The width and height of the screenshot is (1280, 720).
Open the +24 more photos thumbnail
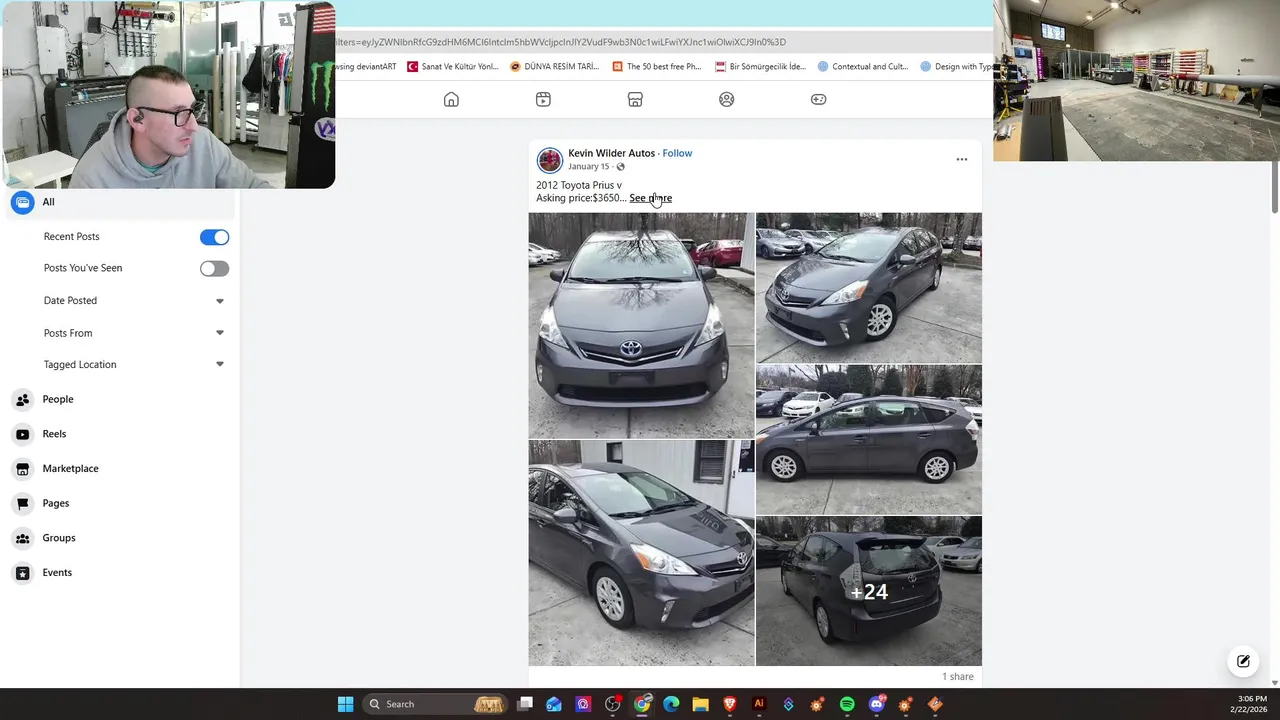point(869,591)
